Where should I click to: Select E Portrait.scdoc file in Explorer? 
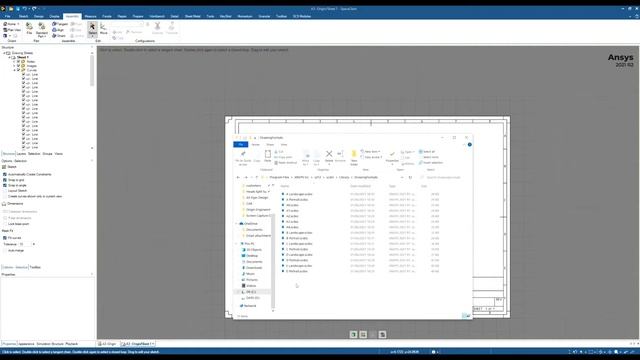297,271
